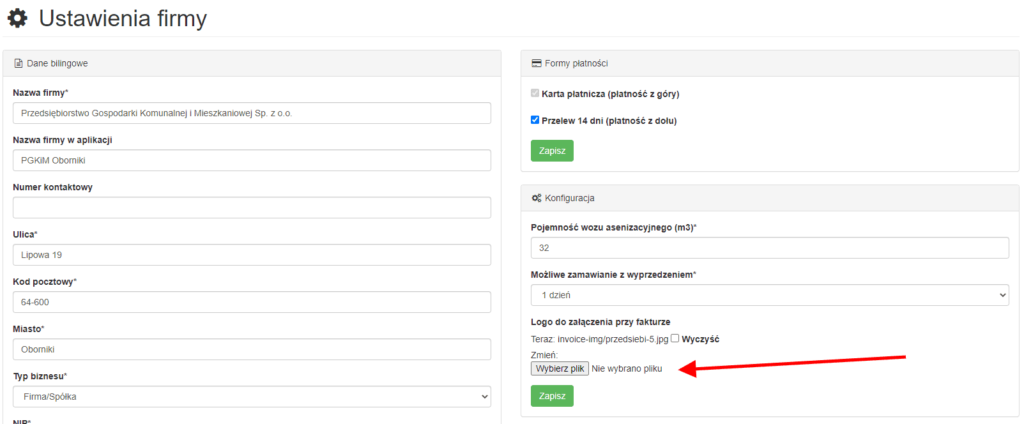This screenshot has width=1024, height=424.
Task: Edit the Kod pocztowy field
Action: (252, 302)
